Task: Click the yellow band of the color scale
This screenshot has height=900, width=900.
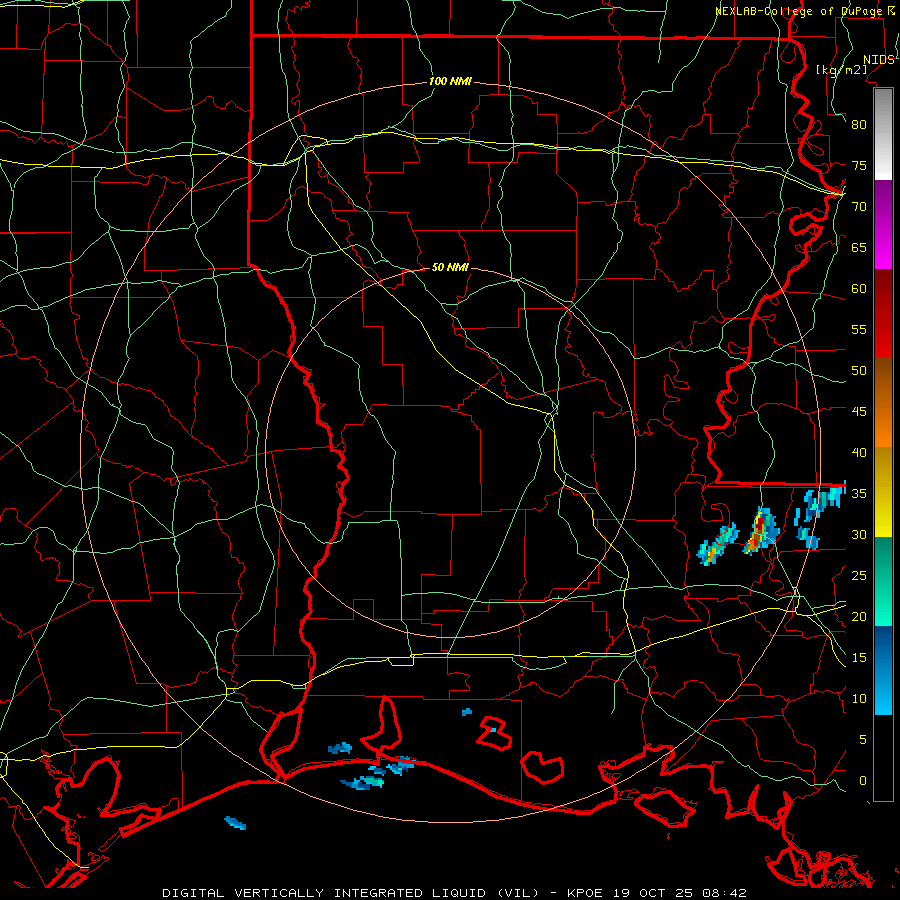Action: pyautogui.click(x=883, y=492)
